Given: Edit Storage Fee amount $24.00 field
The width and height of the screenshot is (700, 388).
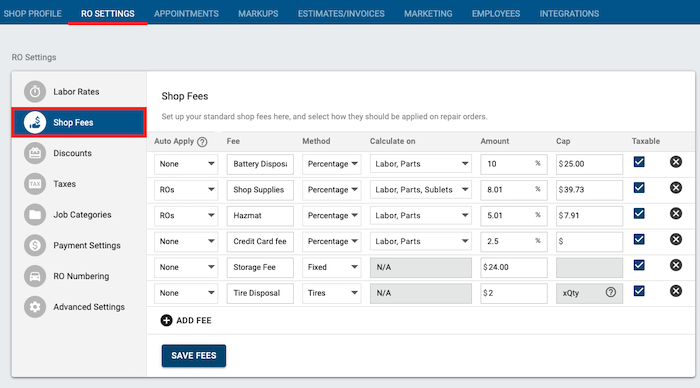Looking at the screenshot, I should click(514, 267).
